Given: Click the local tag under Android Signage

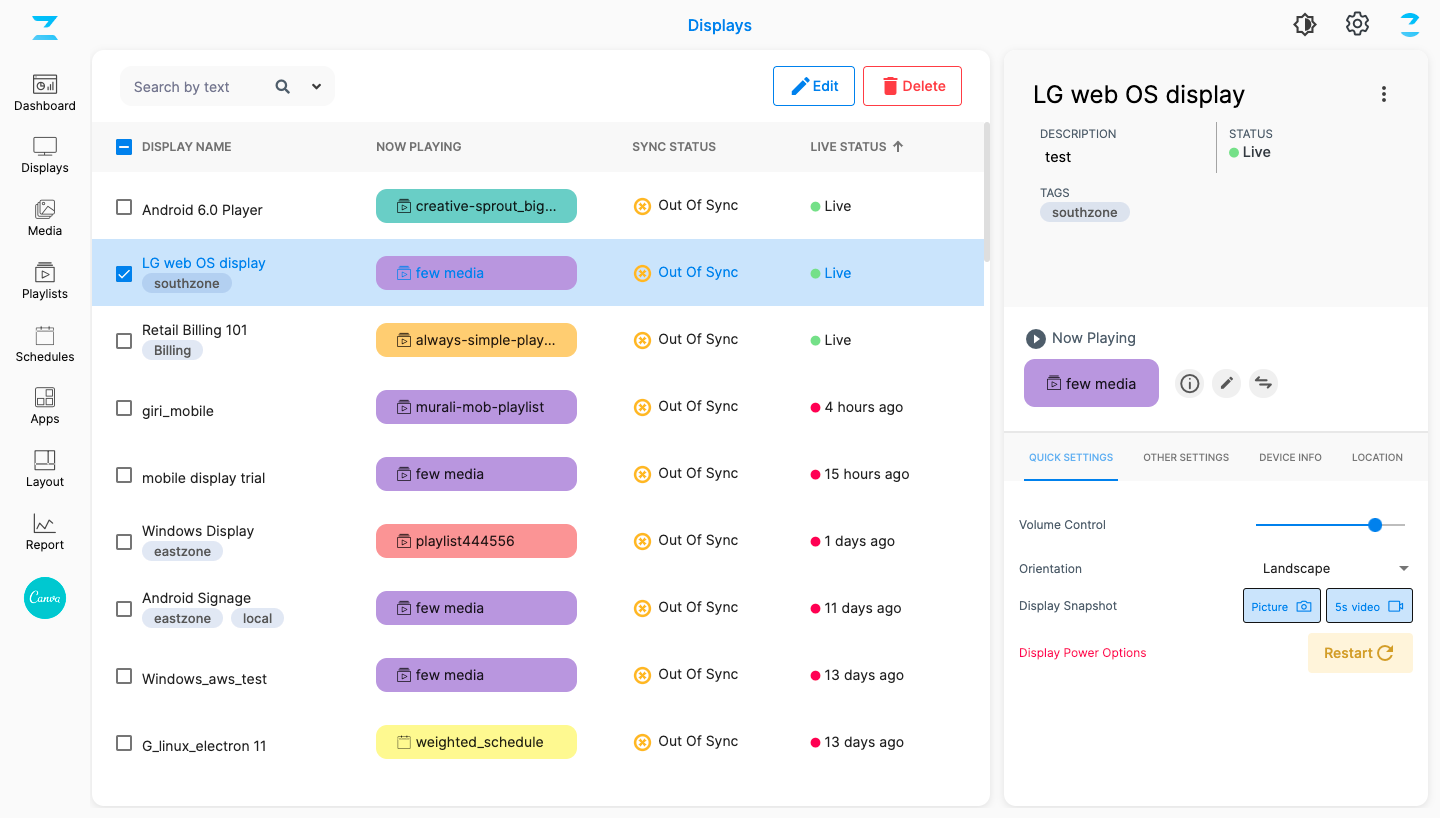Looking at the screenshot, I should coord(257,619).
